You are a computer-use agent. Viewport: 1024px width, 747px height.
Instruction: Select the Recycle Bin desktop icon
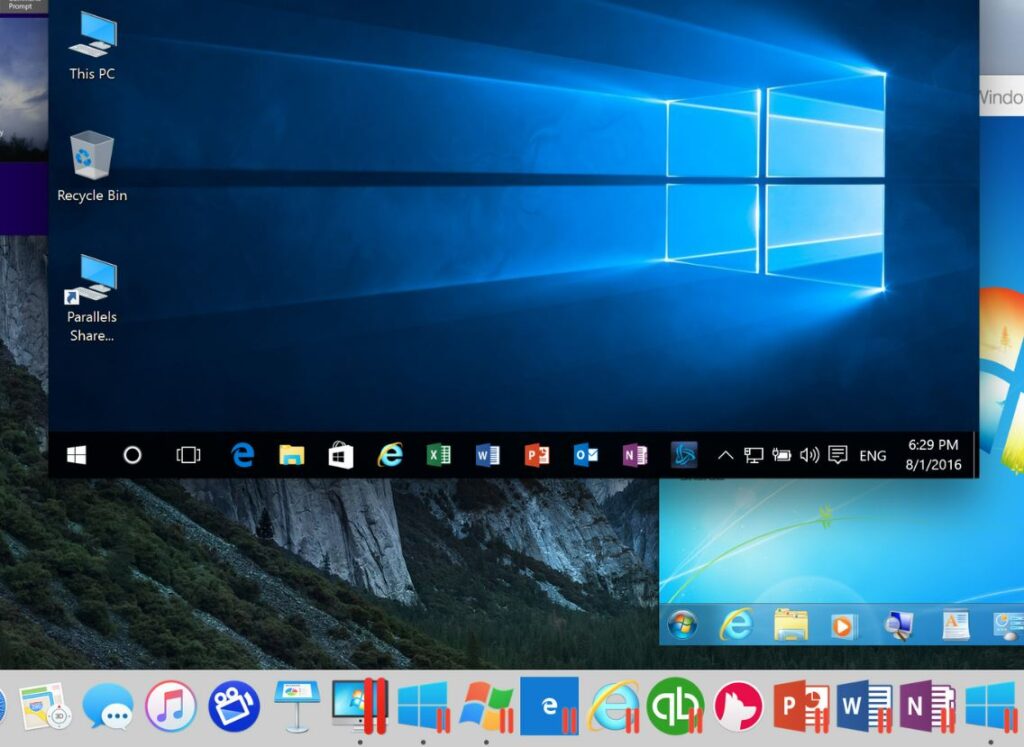click(x=92, y=167)
